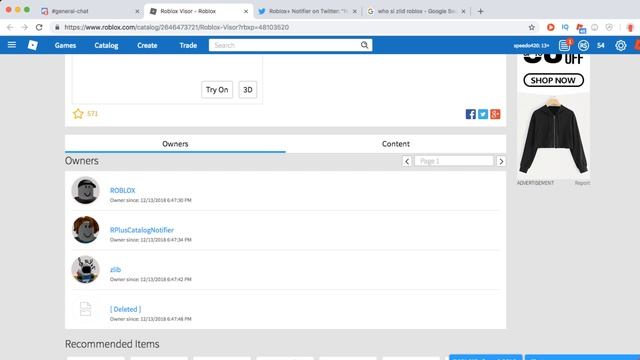
Task: Click the search magnifier icon
Action: [364, 45]
